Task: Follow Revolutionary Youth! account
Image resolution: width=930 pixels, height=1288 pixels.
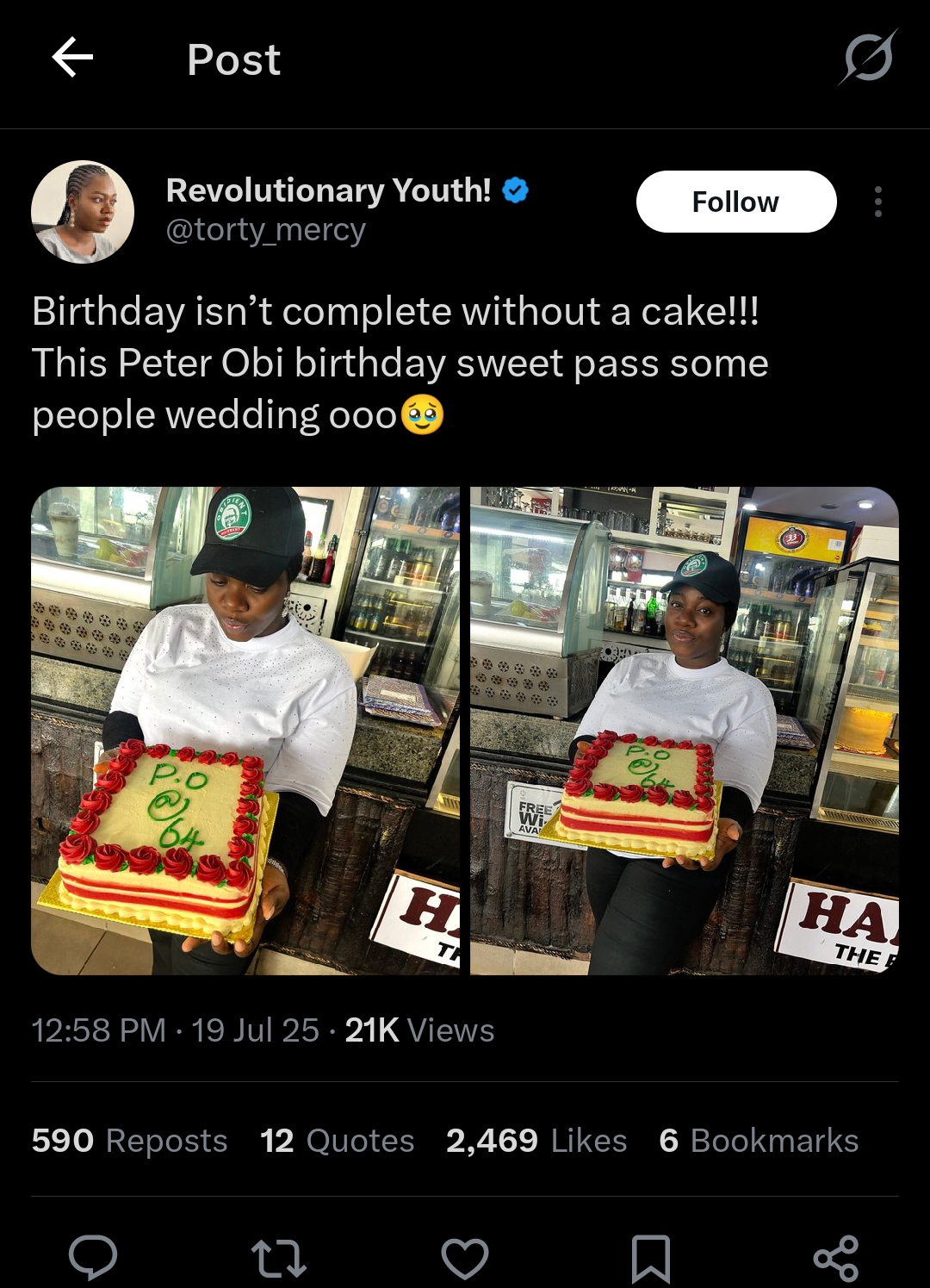Action: [x=735, y=202]
